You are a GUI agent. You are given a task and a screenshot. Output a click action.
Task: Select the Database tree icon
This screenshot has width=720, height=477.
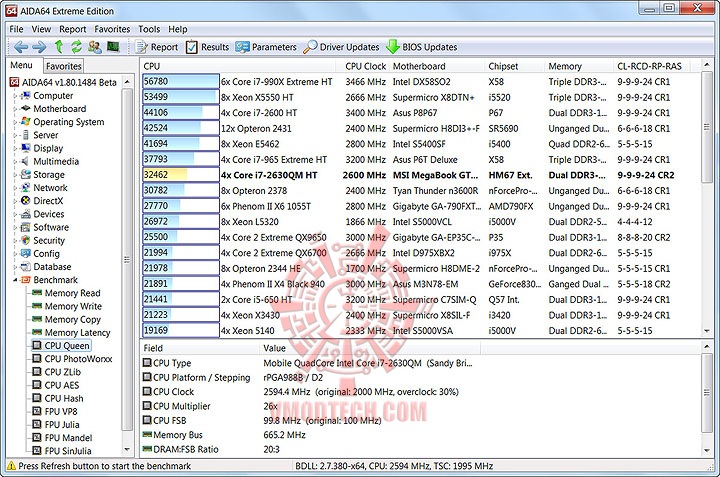[26, 267]
